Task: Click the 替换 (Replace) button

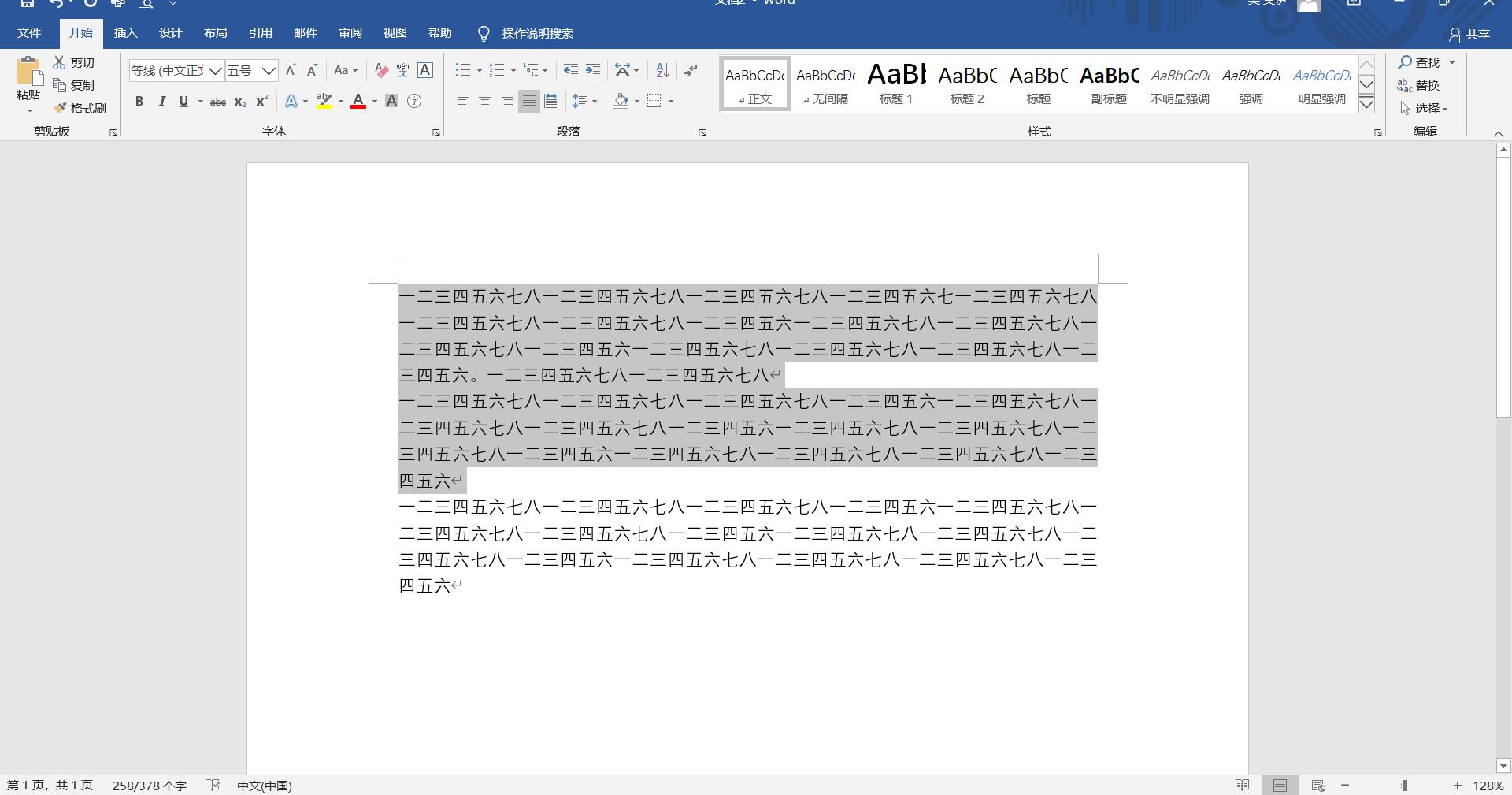Action: (1419, 85)
